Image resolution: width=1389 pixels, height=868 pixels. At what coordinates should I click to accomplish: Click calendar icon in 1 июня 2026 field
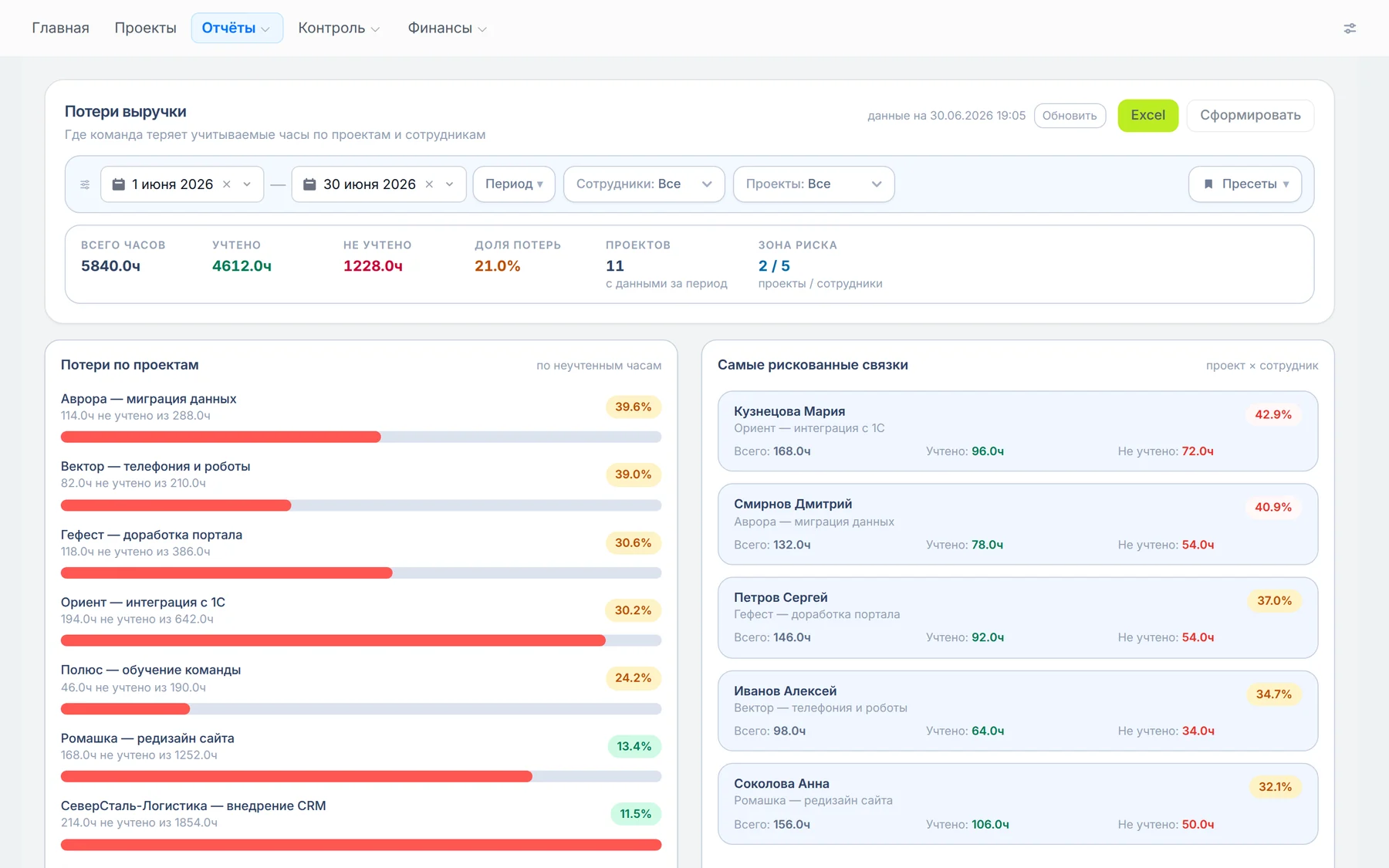[119, 184]
